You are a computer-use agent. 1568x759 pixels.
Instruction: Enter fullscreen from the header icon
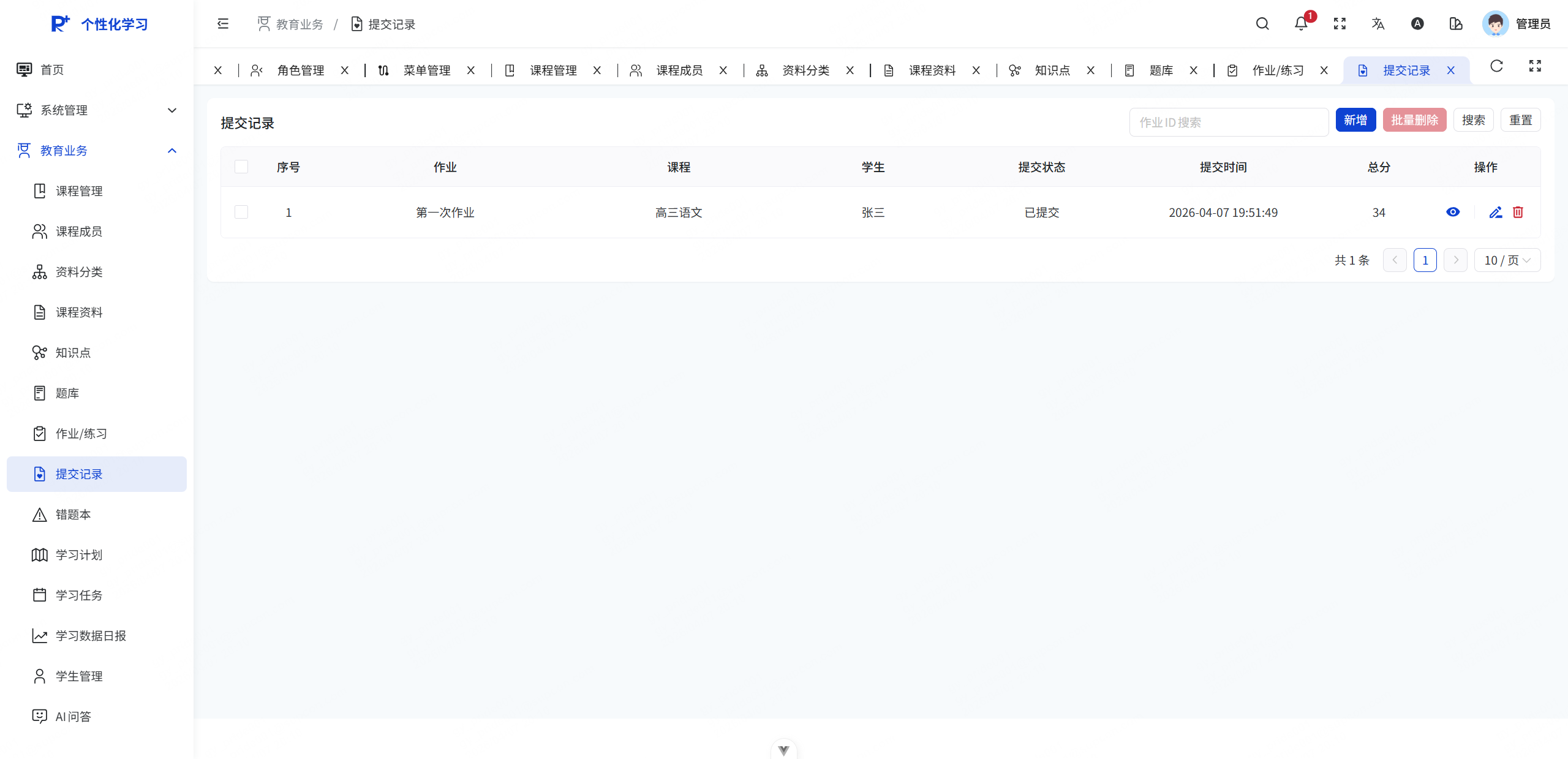pyautogui.click(x=1340, y=24)
